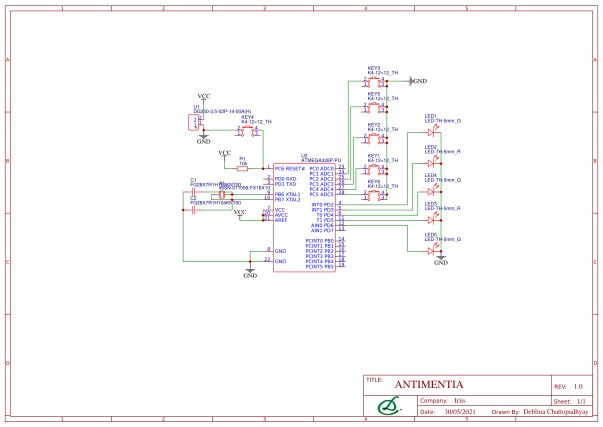The image size is (603, 427).
Task: Select the LED2 red diode symbol
Action: pyautogui.click(x=432, y=163)
